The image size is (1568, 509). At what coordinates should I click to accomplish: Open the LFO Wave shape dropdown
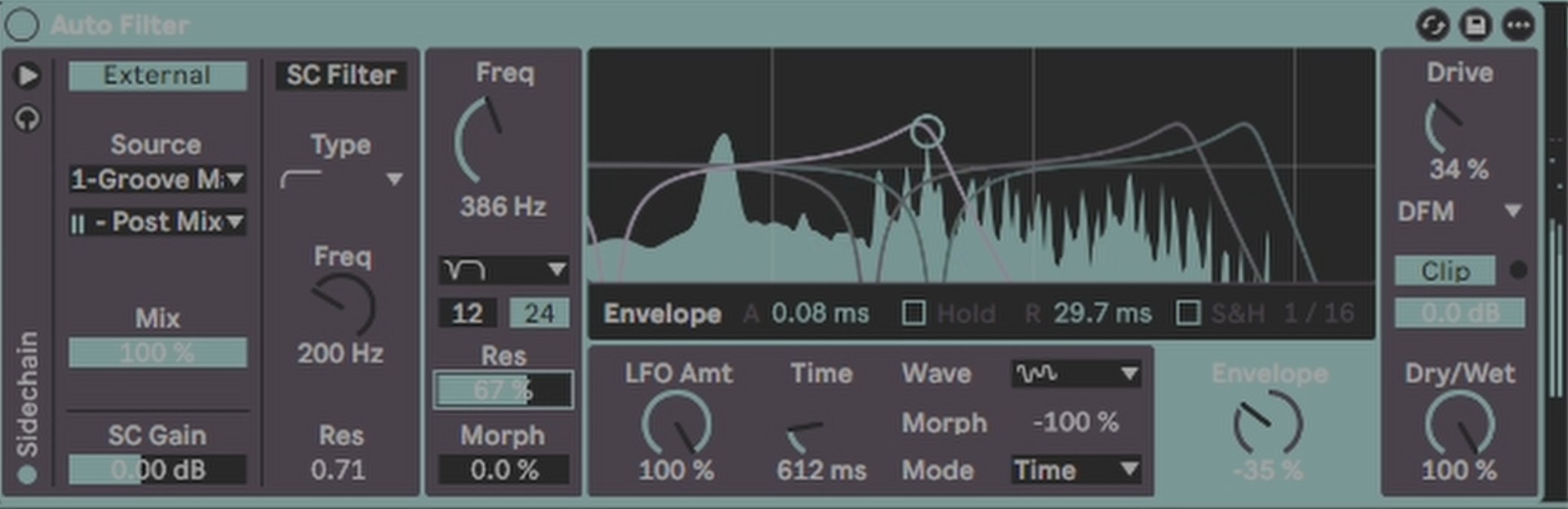[x=1075, y=373]
